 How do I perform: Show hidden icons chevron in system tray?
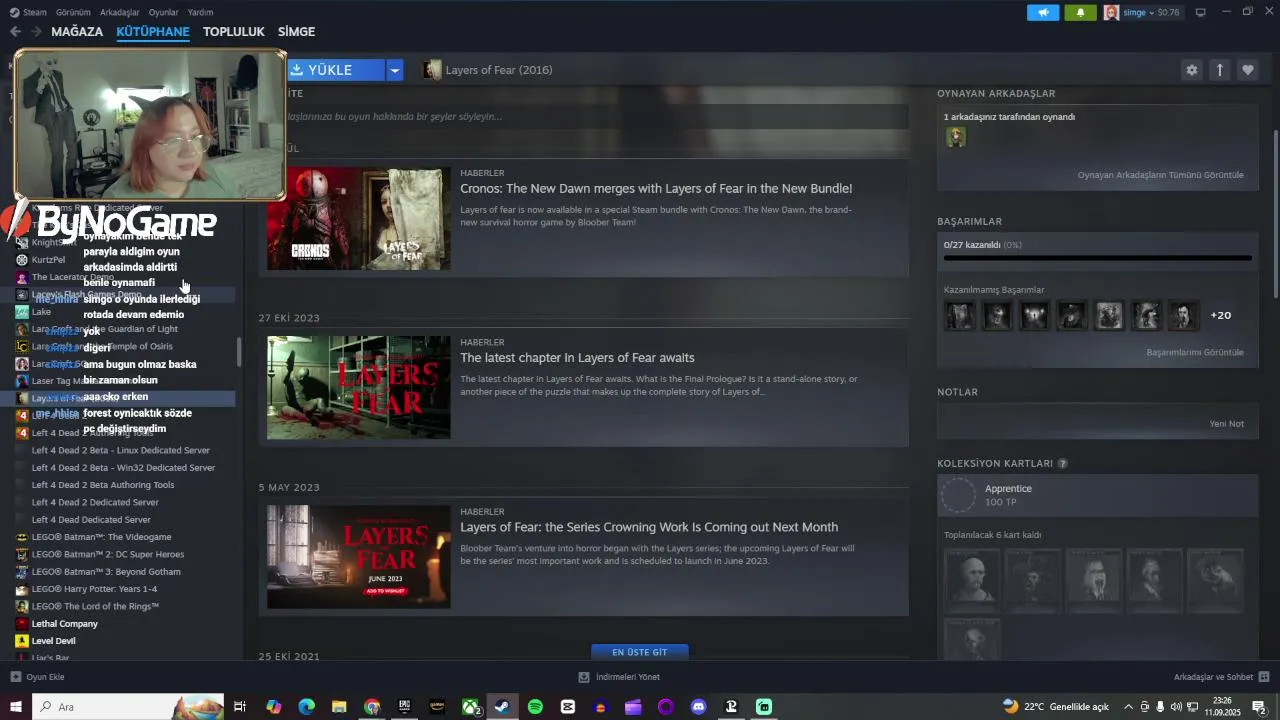coord(1129,707)
